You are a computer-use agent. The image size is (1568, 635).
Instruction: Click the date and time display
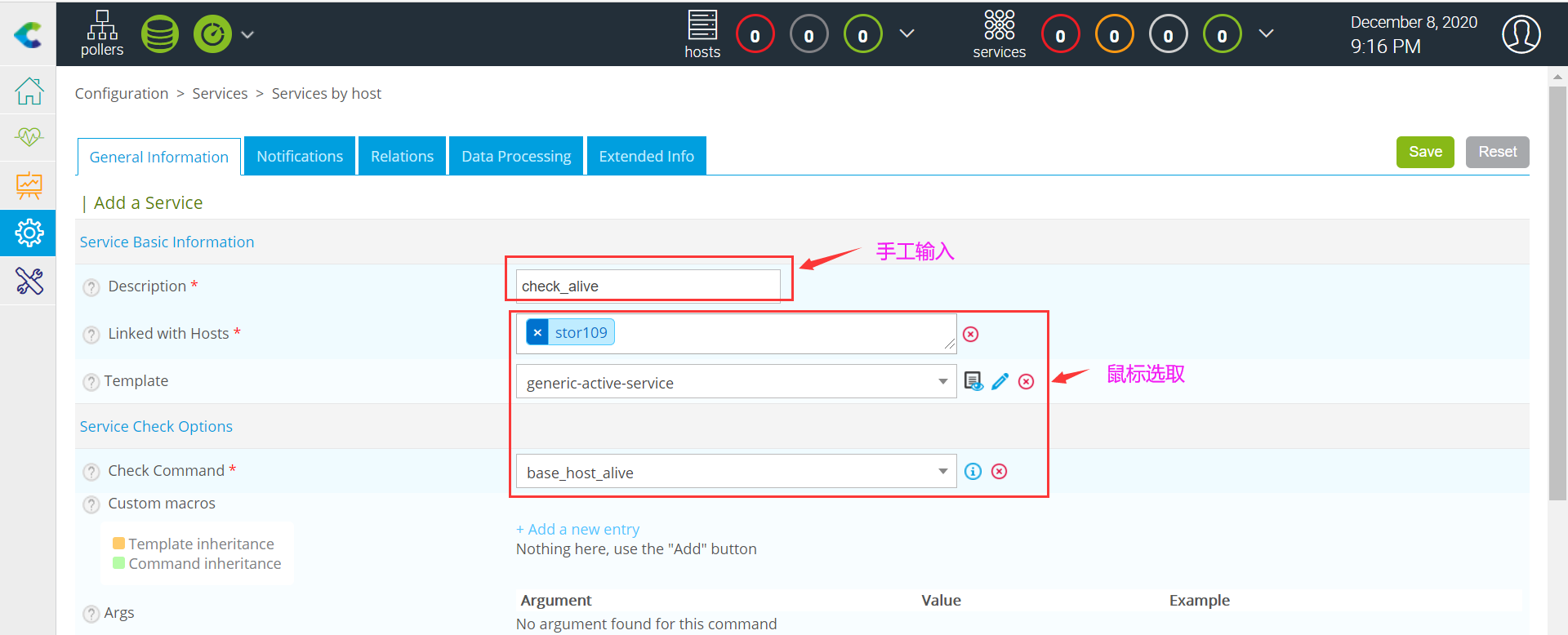coord(1414,34)
